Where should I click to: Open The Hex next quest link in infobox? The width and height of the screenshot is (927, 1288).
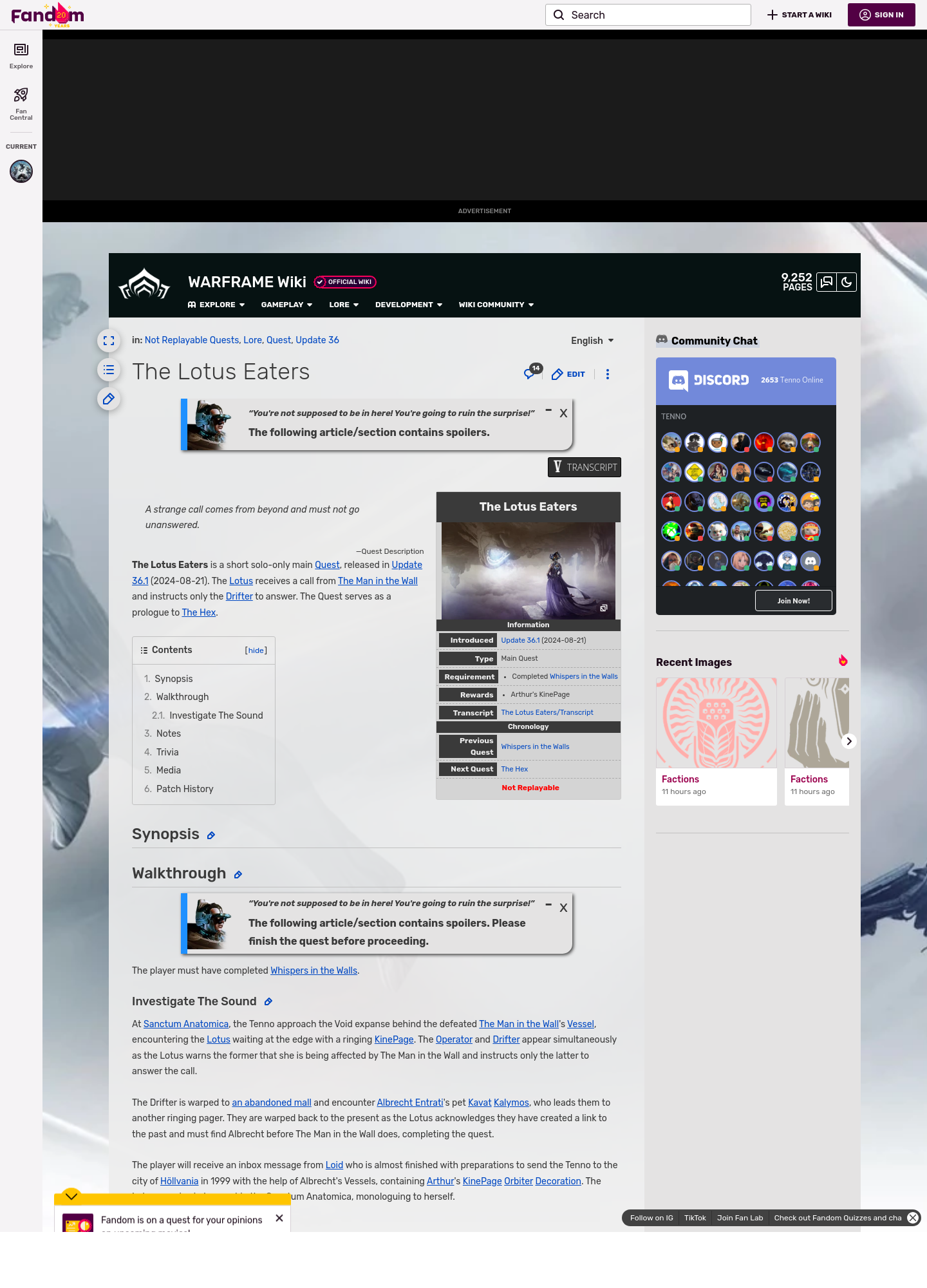(x=514, y=769)
